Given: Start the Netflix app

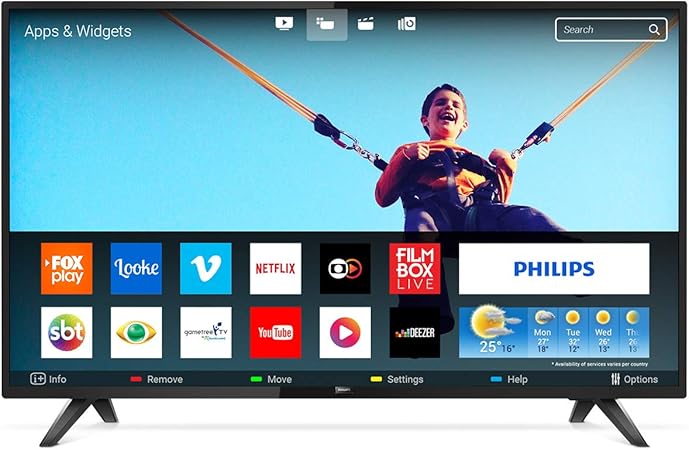Looking at the screenshot, I should 276,269.
